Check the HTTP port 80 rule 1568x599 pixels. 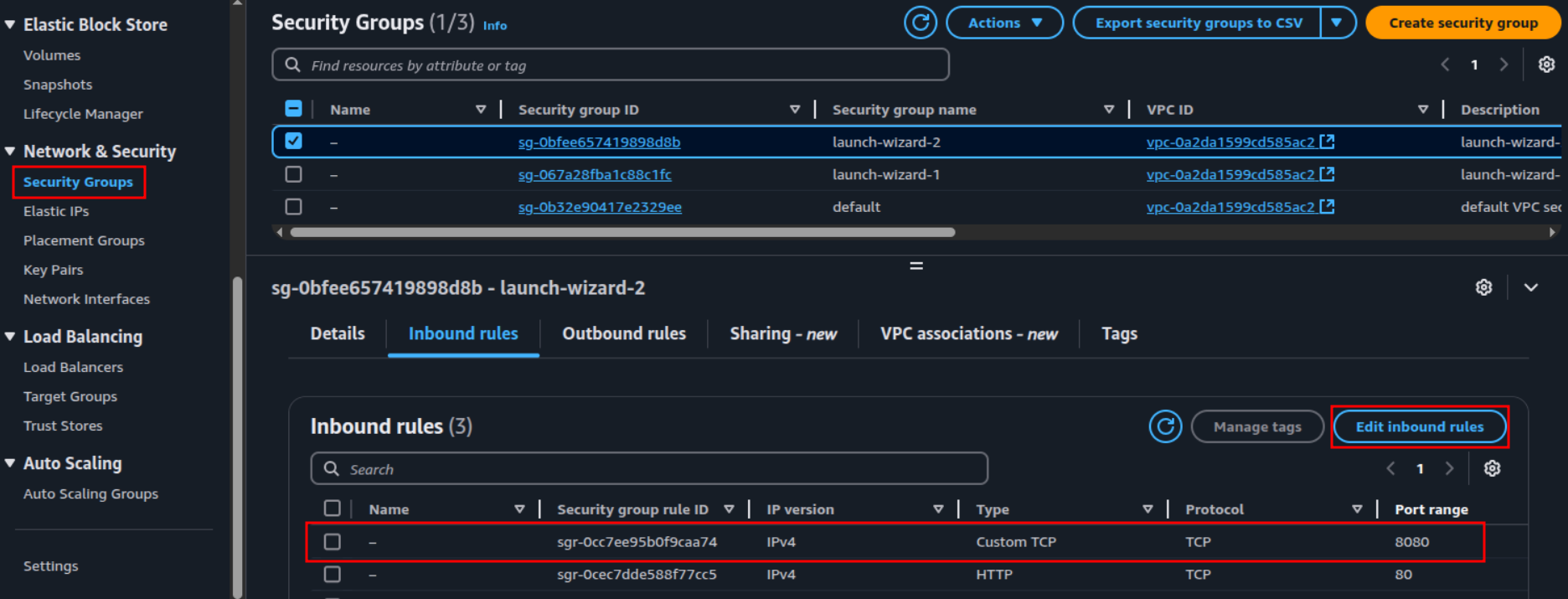(x=333, y=574)
